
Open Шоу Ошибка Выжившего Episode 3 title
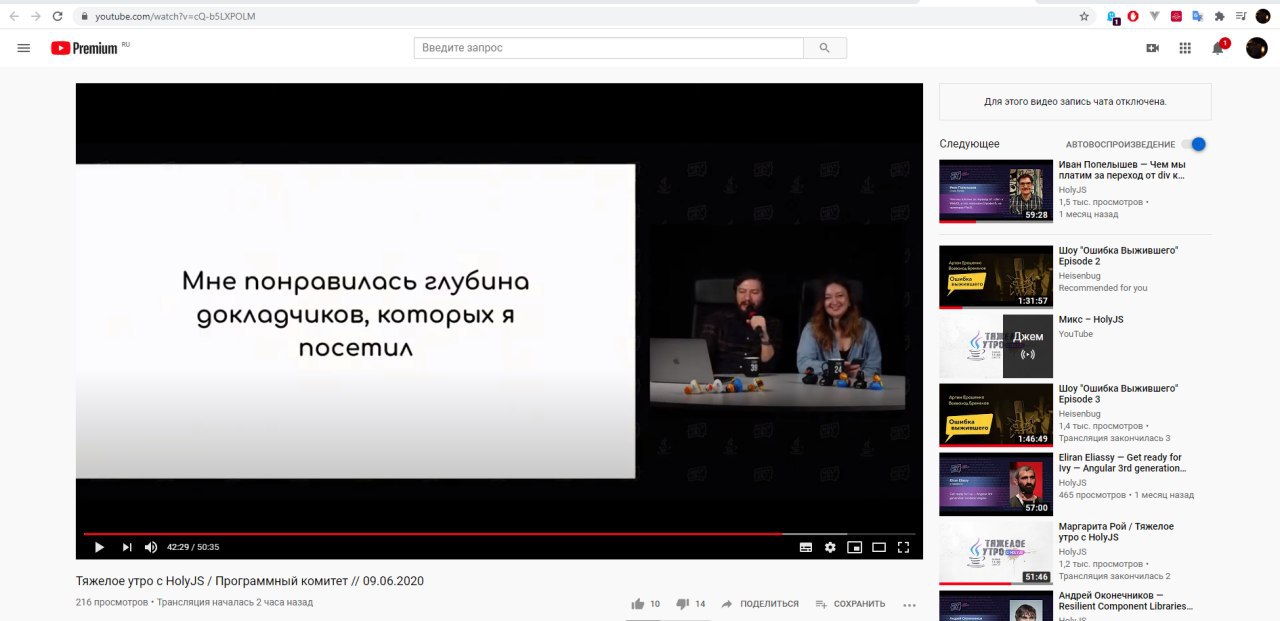(1118, 393)
